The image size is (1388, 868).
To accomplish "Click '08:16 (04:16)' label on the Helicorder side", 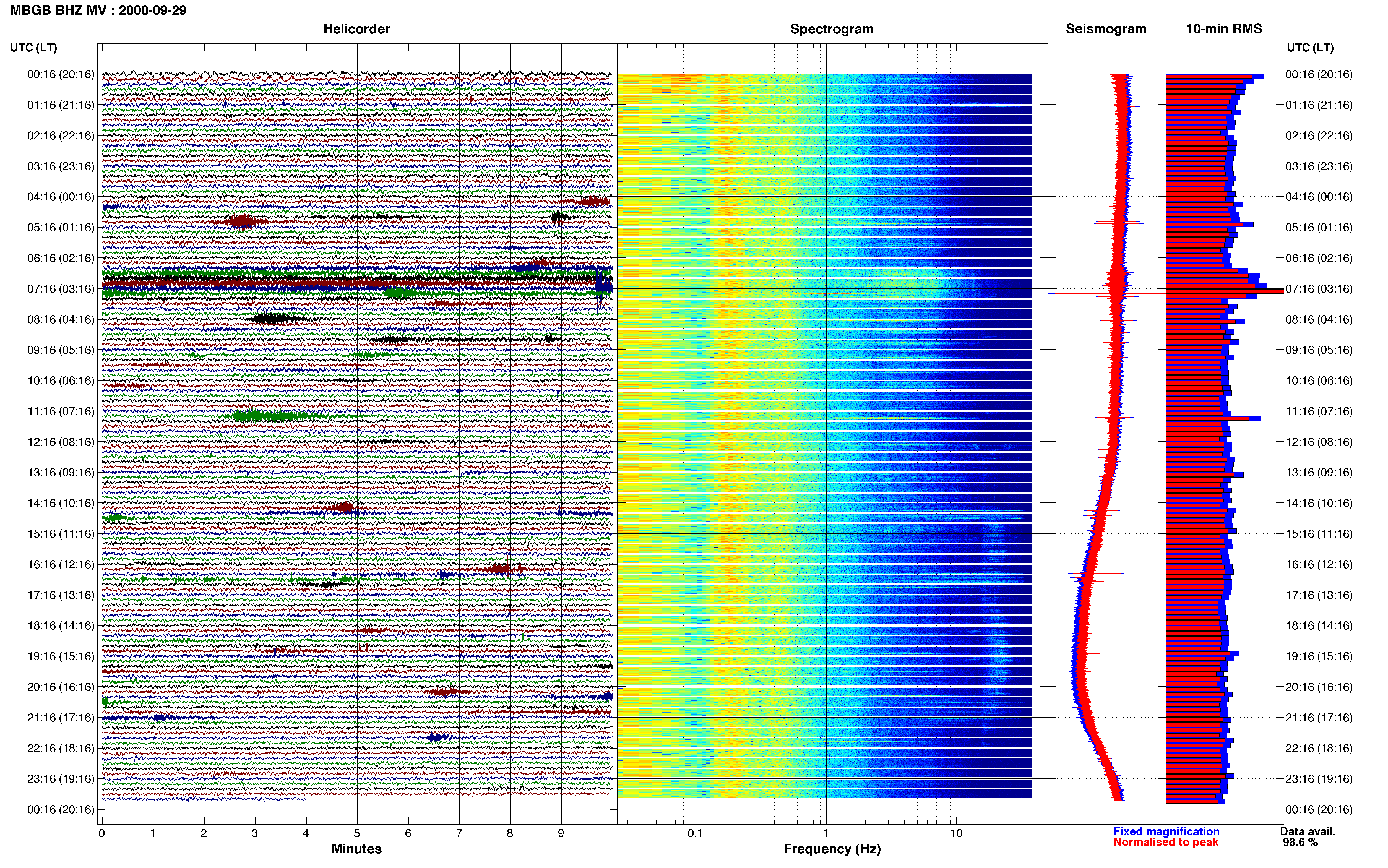I will pos(61,319).
